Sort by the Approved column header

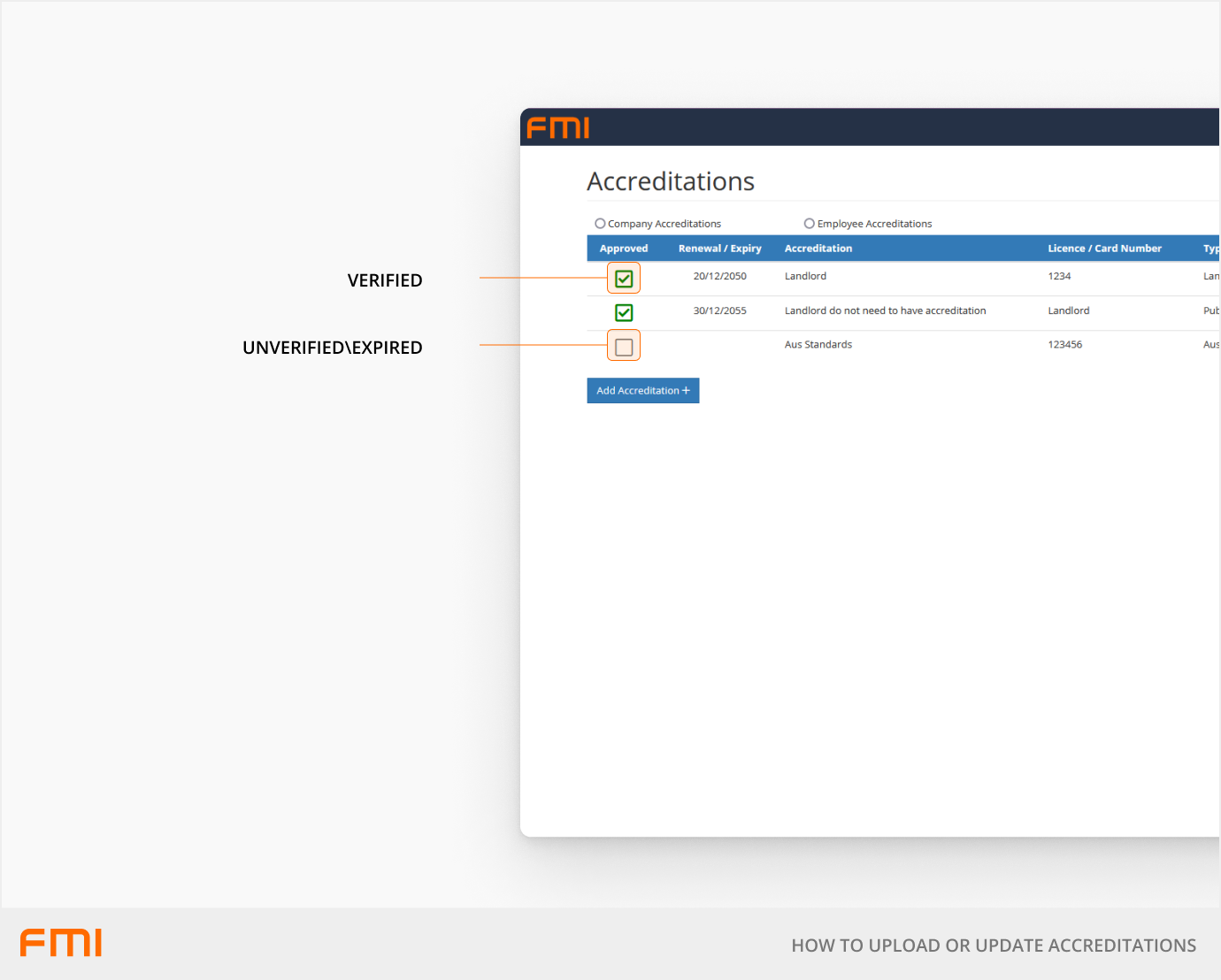coord(624,249)
